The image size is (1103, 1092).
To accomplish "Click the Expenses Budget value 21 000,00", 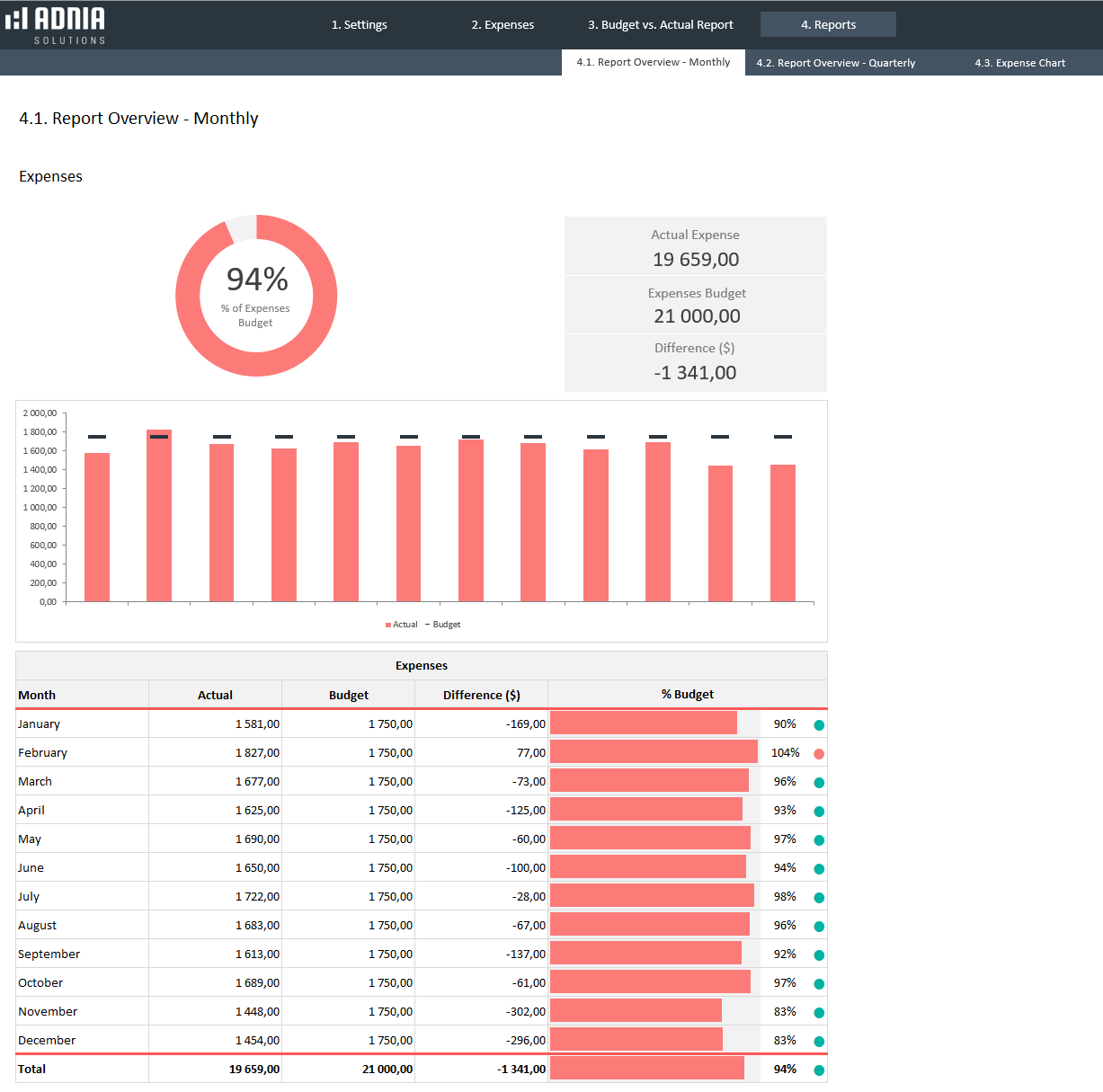I will [697, 316].
